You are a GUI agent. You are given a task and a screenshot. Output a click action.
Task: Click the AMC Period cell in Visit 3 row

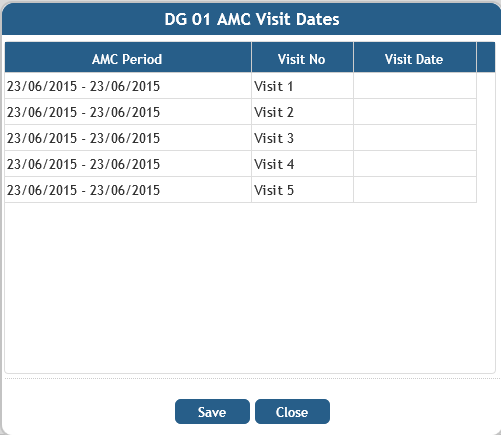[128, 138]
